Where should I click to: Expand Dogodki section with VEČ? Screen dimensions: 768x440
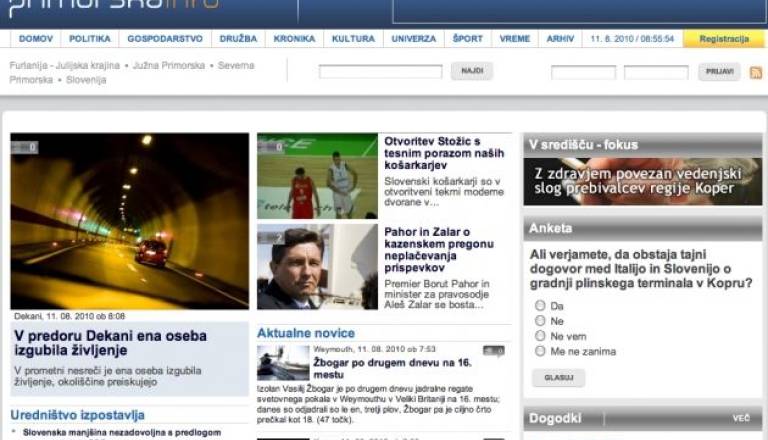coord(740,418)
